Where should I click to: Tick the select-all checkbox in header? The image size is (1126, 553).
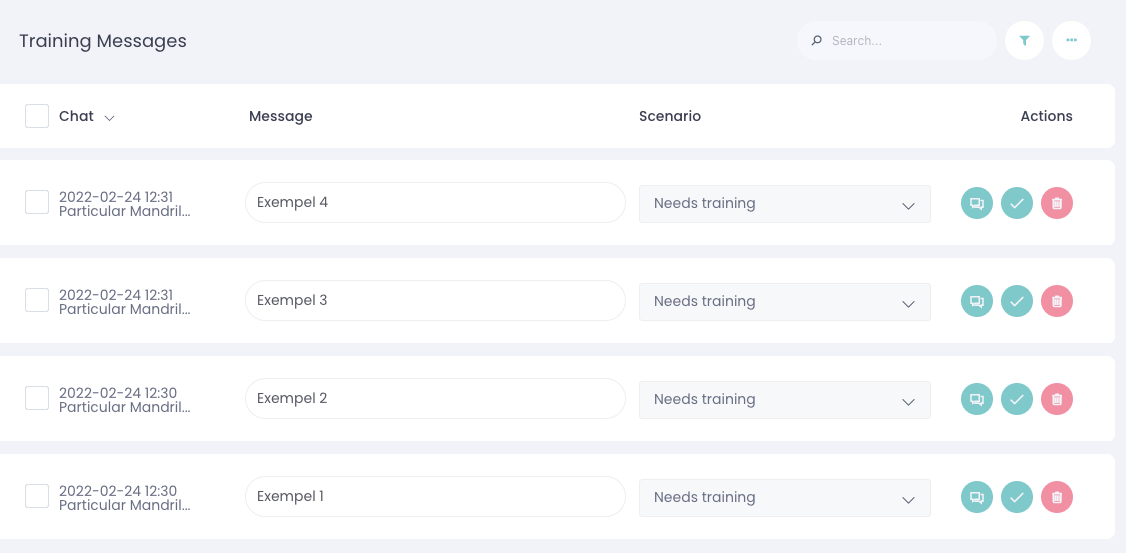coord(37,116)
